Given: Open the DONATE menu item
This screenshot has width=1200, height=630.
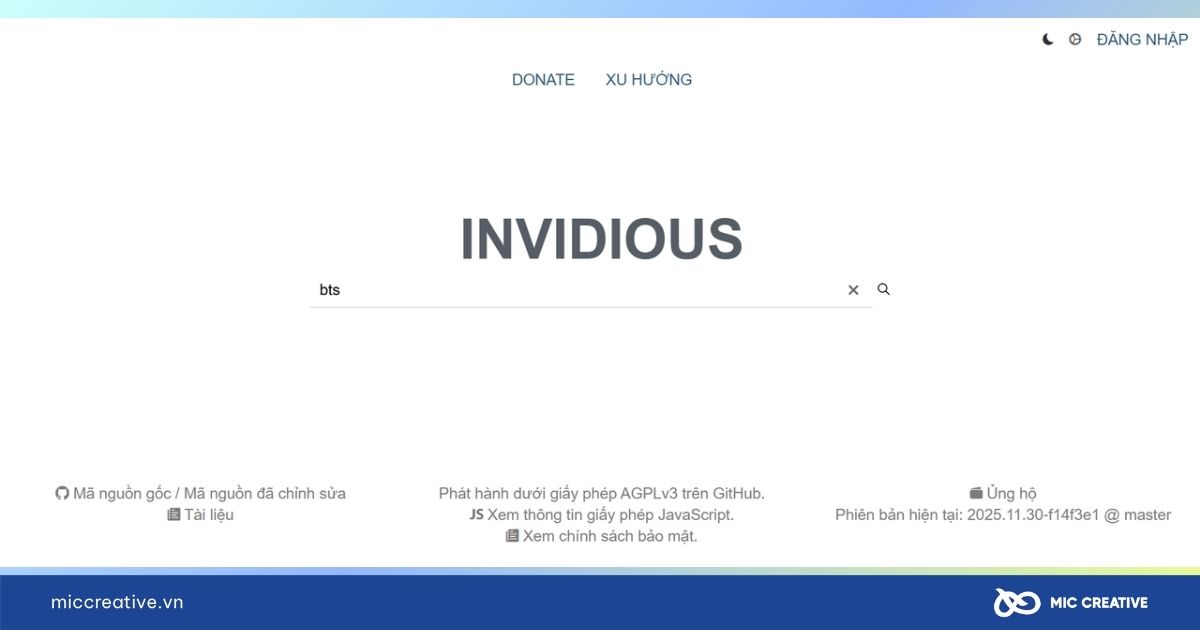Looking at the screenshot, I should point(543,80).
